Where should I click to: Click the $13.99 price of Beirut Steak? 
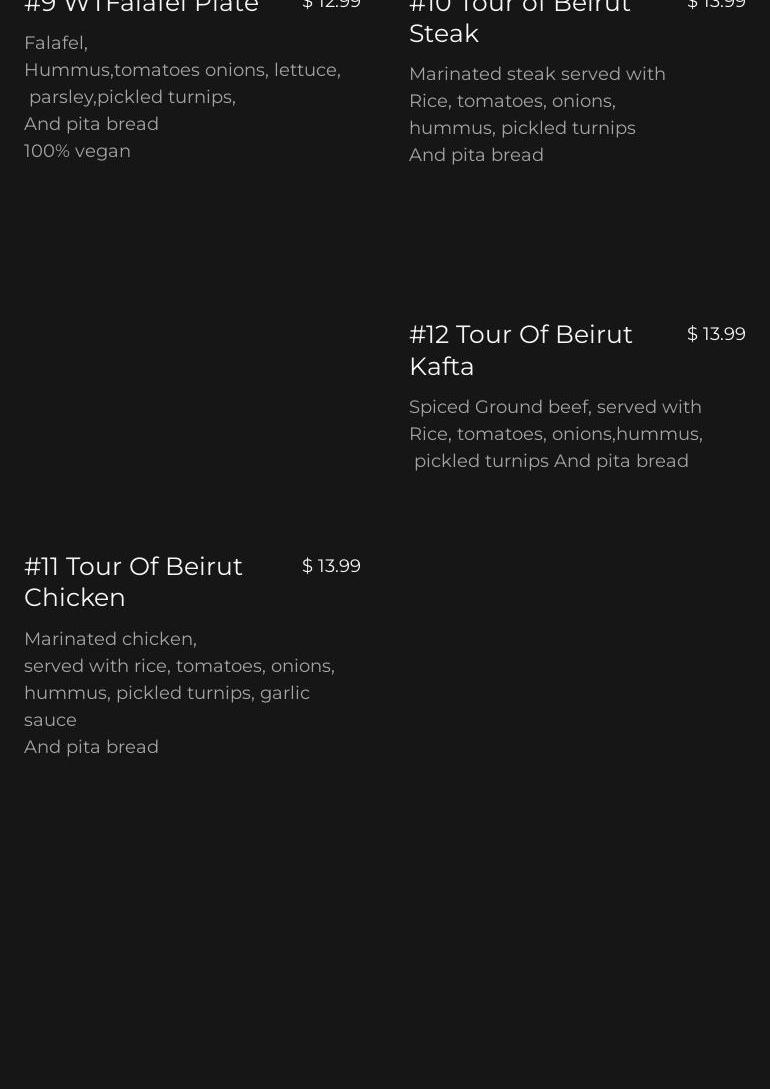click(716, 4)
